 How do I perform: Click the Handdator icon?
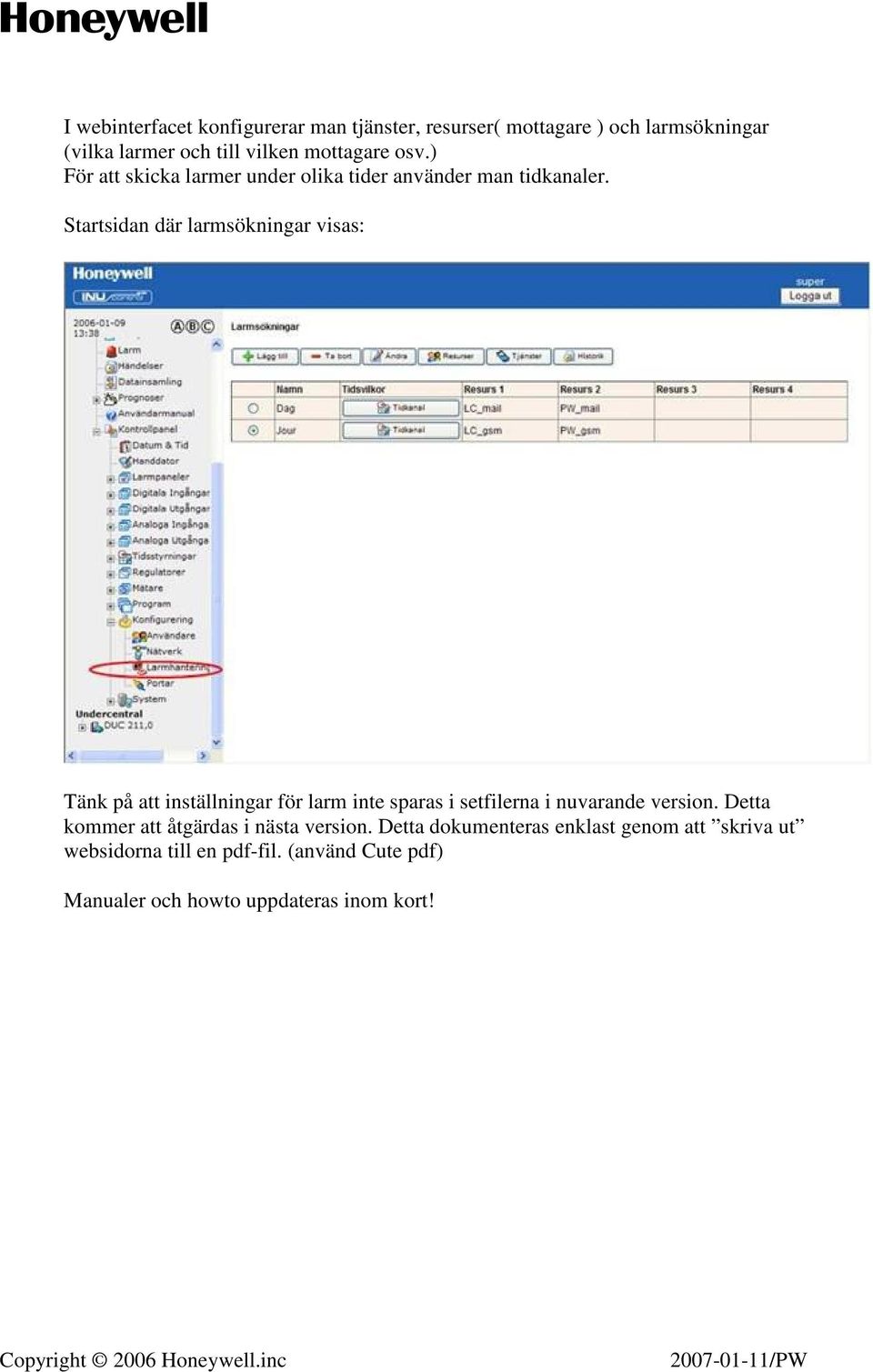(x=125, y=461)
